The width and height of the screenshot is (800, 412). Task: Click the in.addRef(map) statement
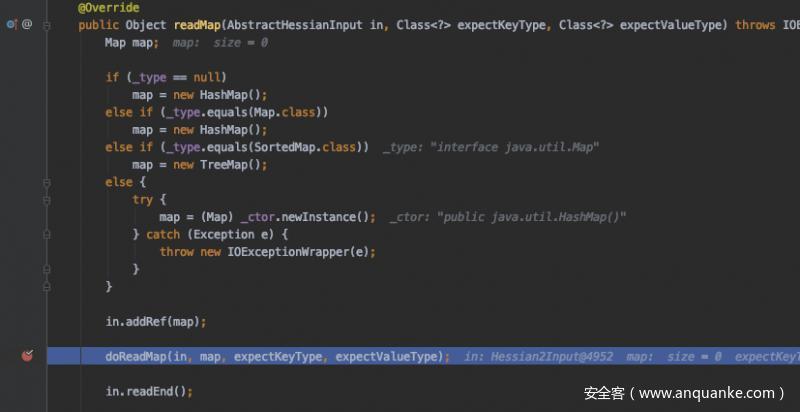[x=156, y=322]
